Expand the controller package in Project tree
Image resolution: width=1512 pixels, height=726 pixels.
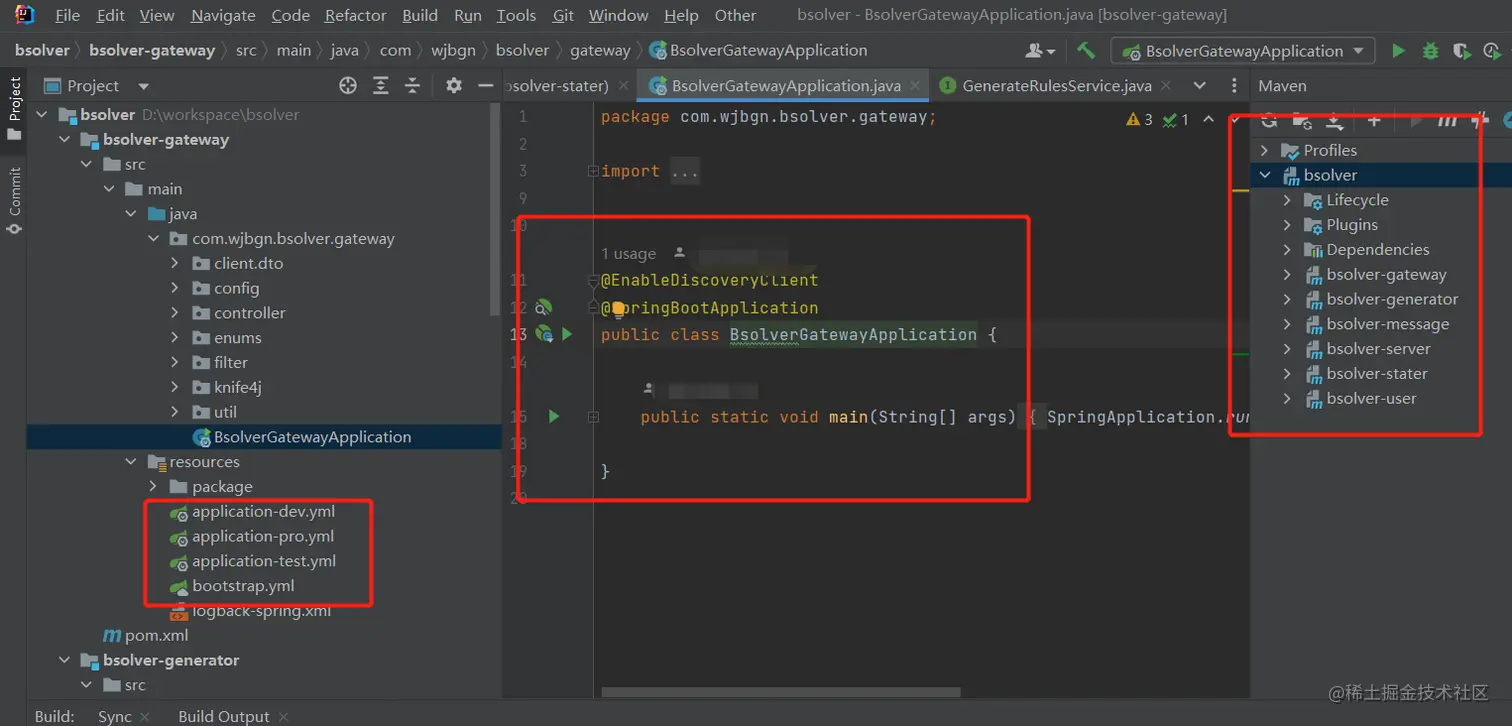coord(175,313)
